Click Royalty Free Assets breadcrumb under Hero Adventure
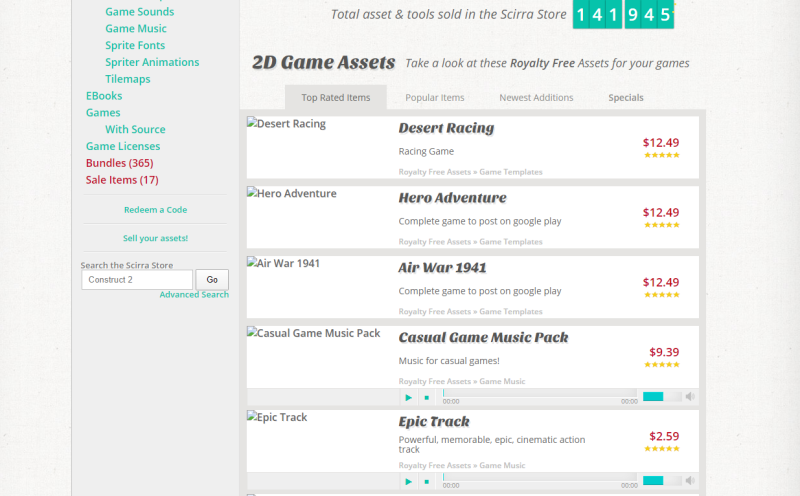800x496 pixels. tap(435, 242)
